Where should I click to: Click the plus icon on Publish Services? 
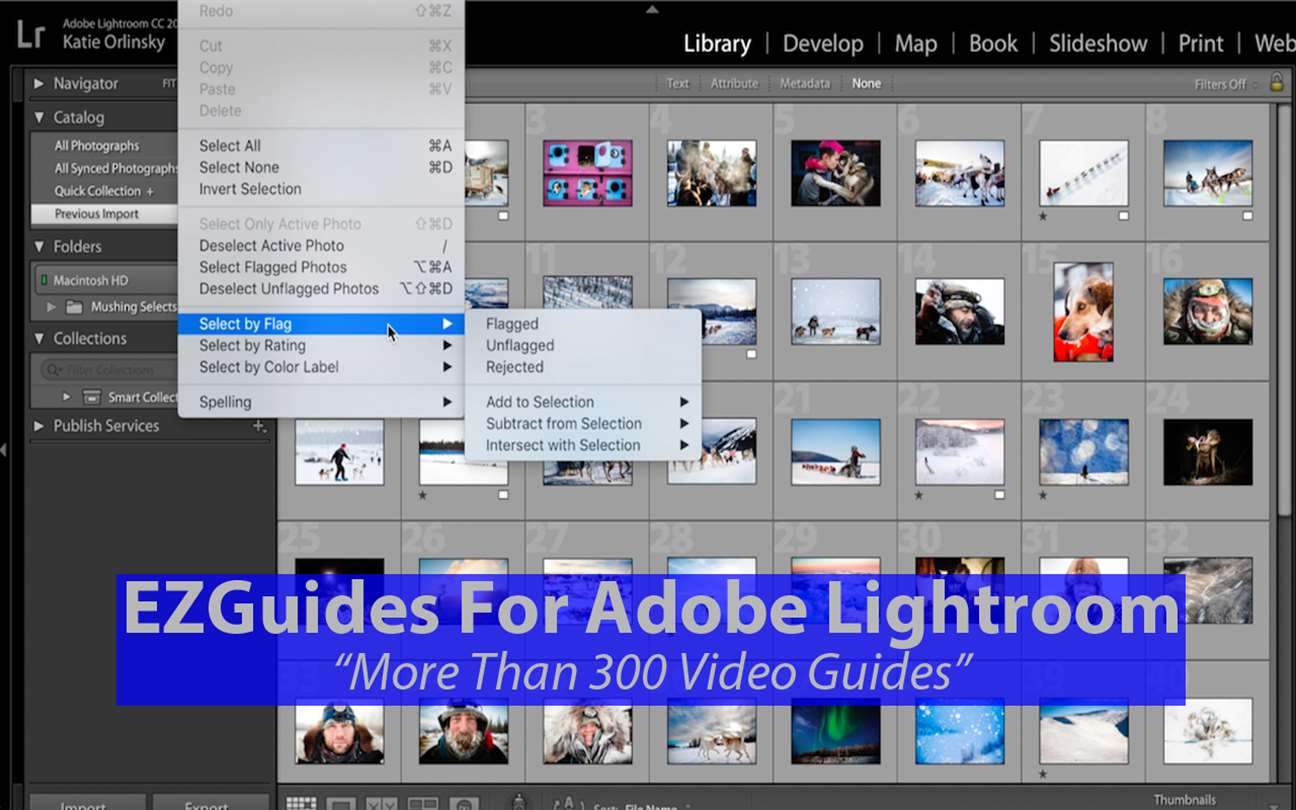[x=259, y=426]
